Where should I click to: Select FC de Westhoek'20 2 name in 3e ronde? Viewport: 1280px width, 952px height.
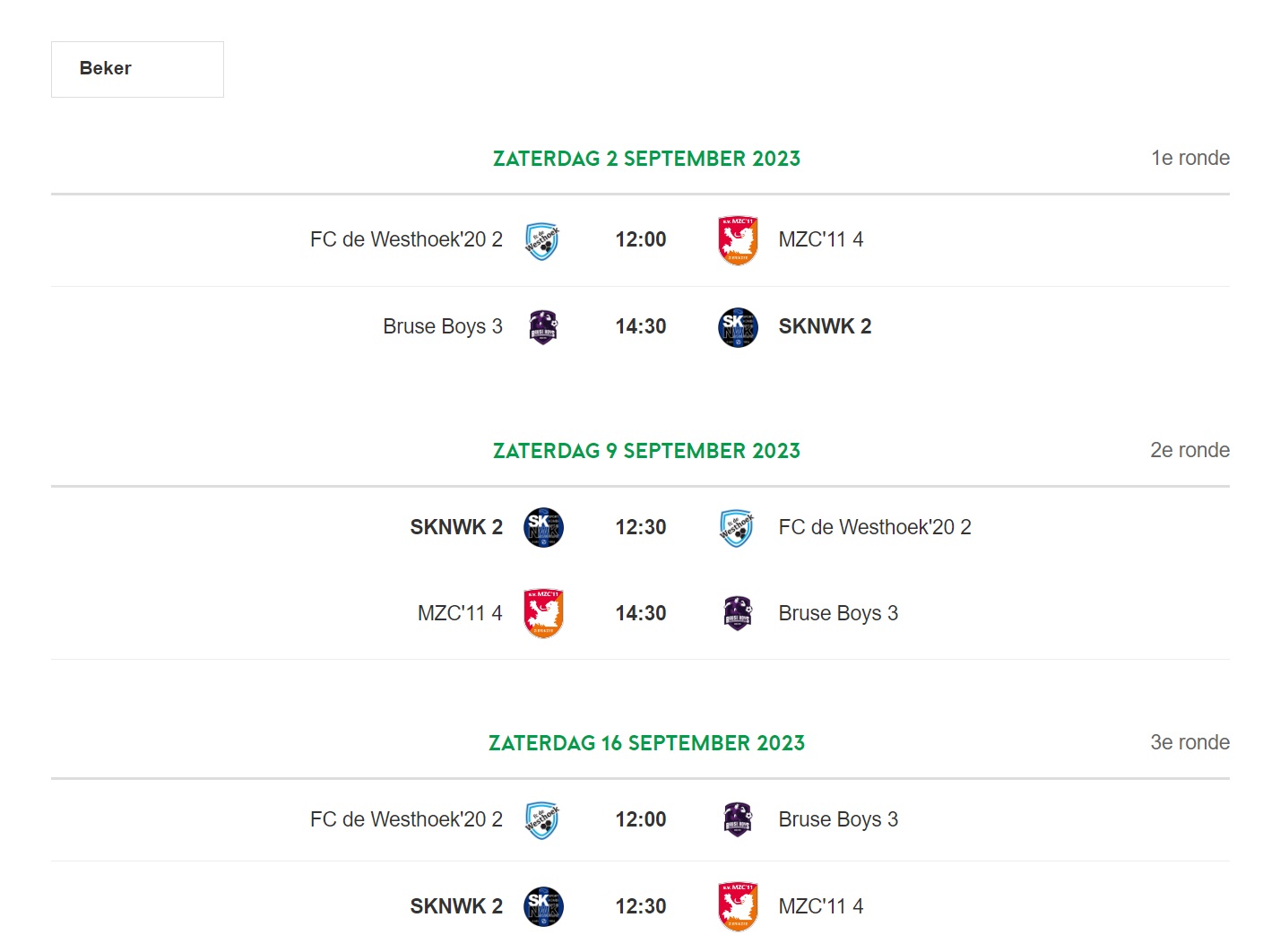click(x=406, y=819)
